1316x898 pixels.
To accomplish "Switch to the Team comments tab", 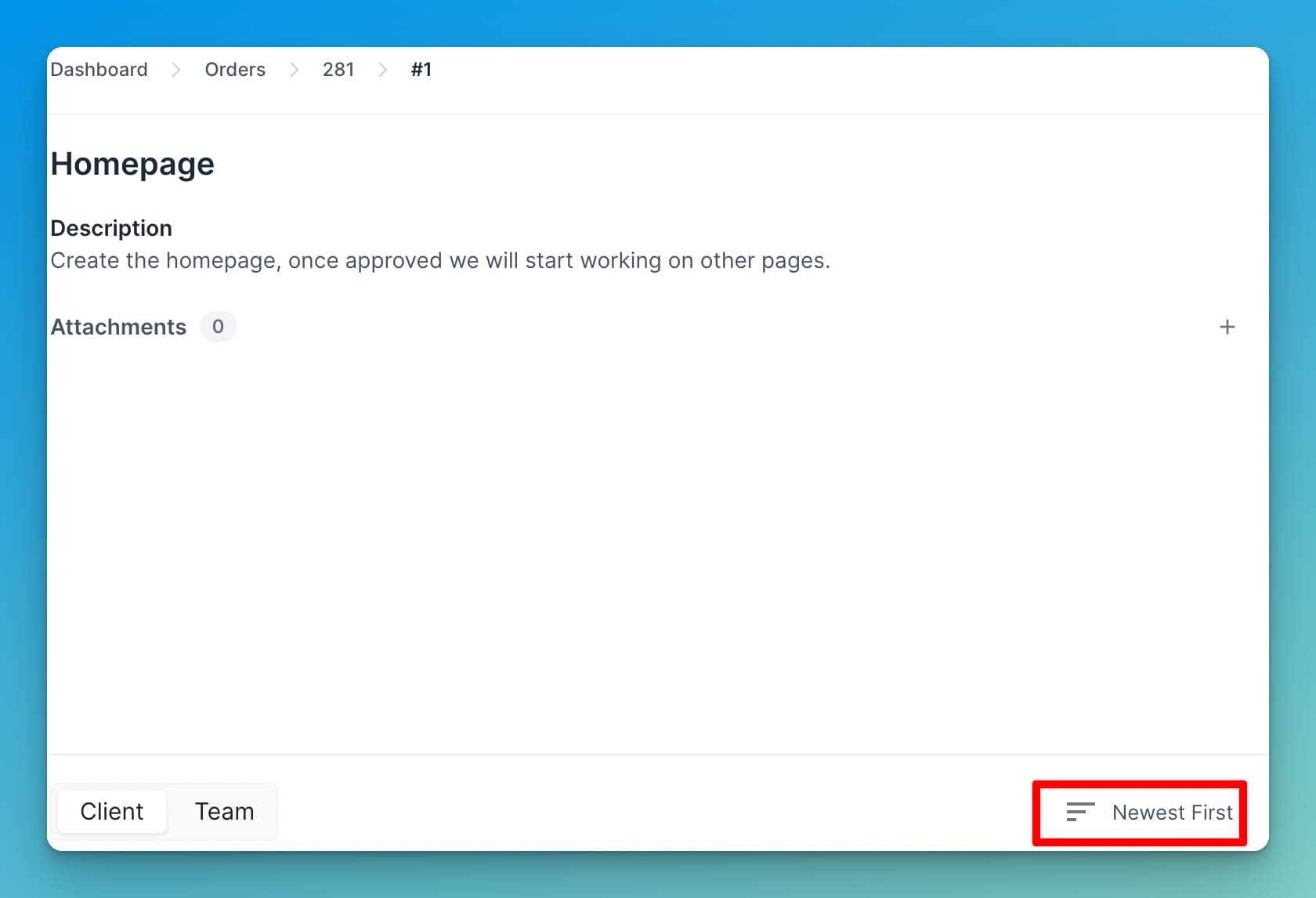I will (224, 811).
